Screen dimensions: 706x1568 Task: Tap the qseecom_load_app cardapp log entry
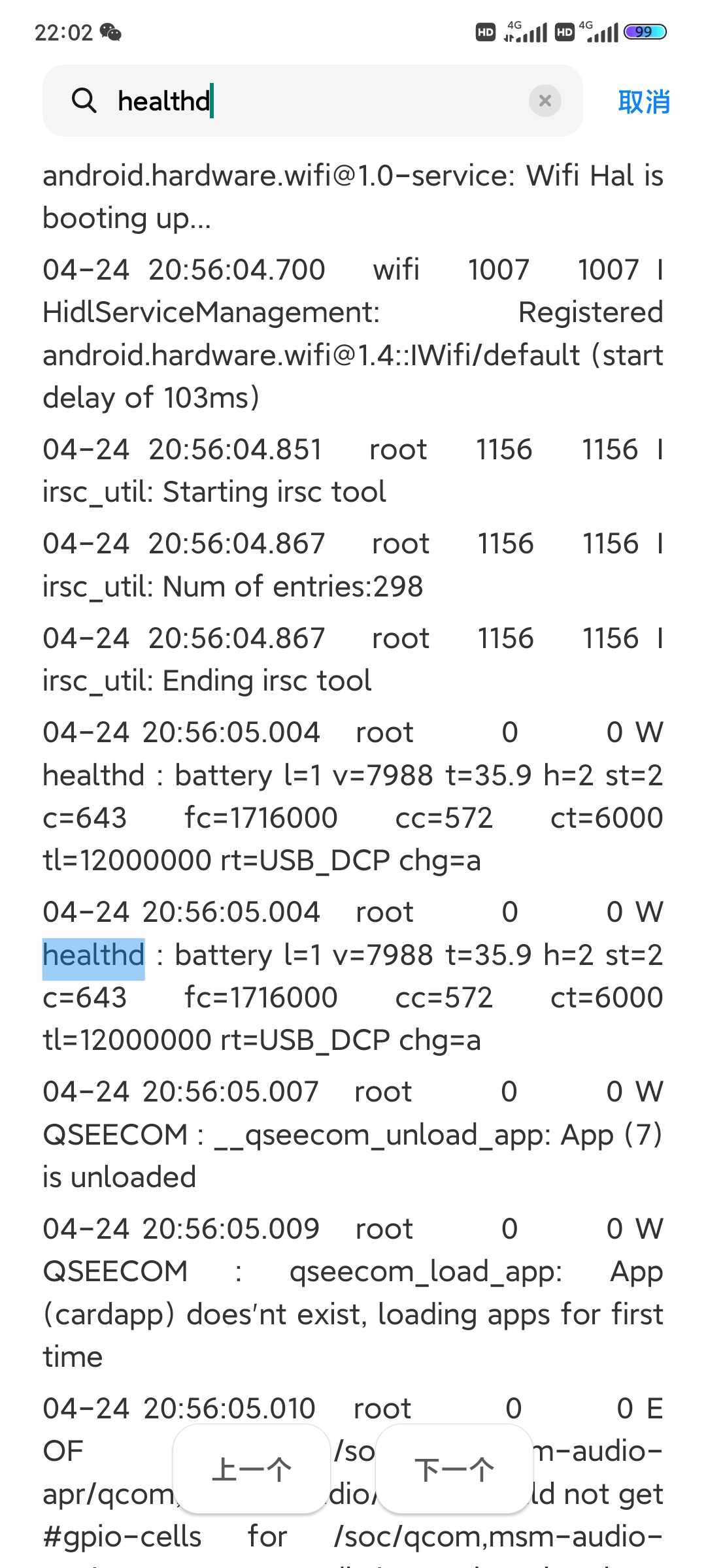point(353,1293)
